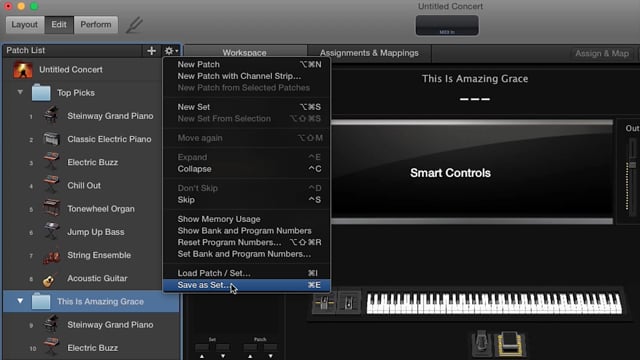Select the Untitled Concert flame icon

click(23, 69)
